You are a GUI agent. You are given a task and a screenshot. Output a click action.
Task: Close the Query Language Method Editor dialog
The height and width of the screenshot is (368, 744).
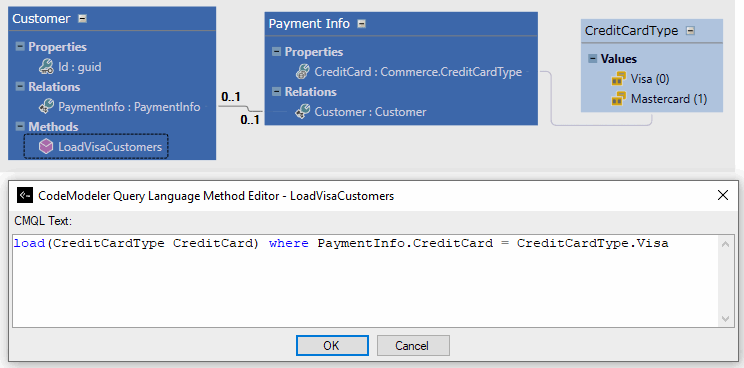(x=723, y=195)
